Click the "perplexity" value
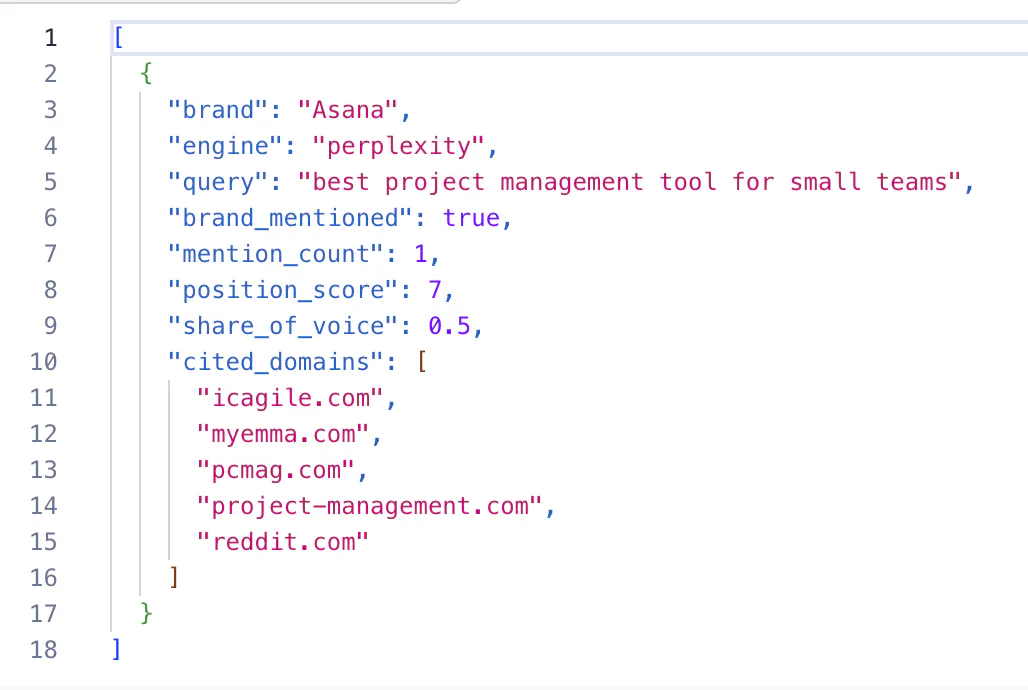This screenshot has width=1028, height=690. (x=398, y=146)
